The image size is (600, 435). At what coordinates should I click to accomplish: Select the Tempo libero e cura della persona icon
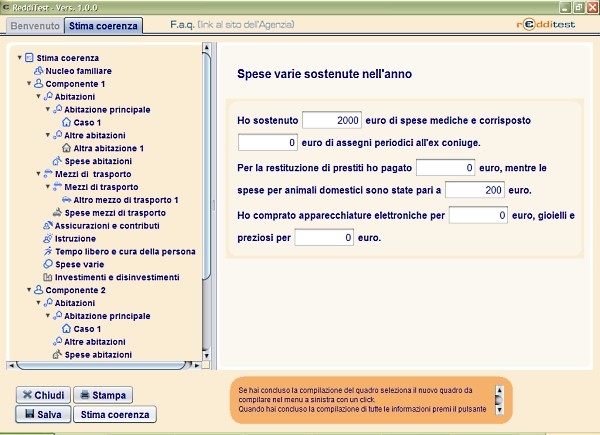coord(48,251)
